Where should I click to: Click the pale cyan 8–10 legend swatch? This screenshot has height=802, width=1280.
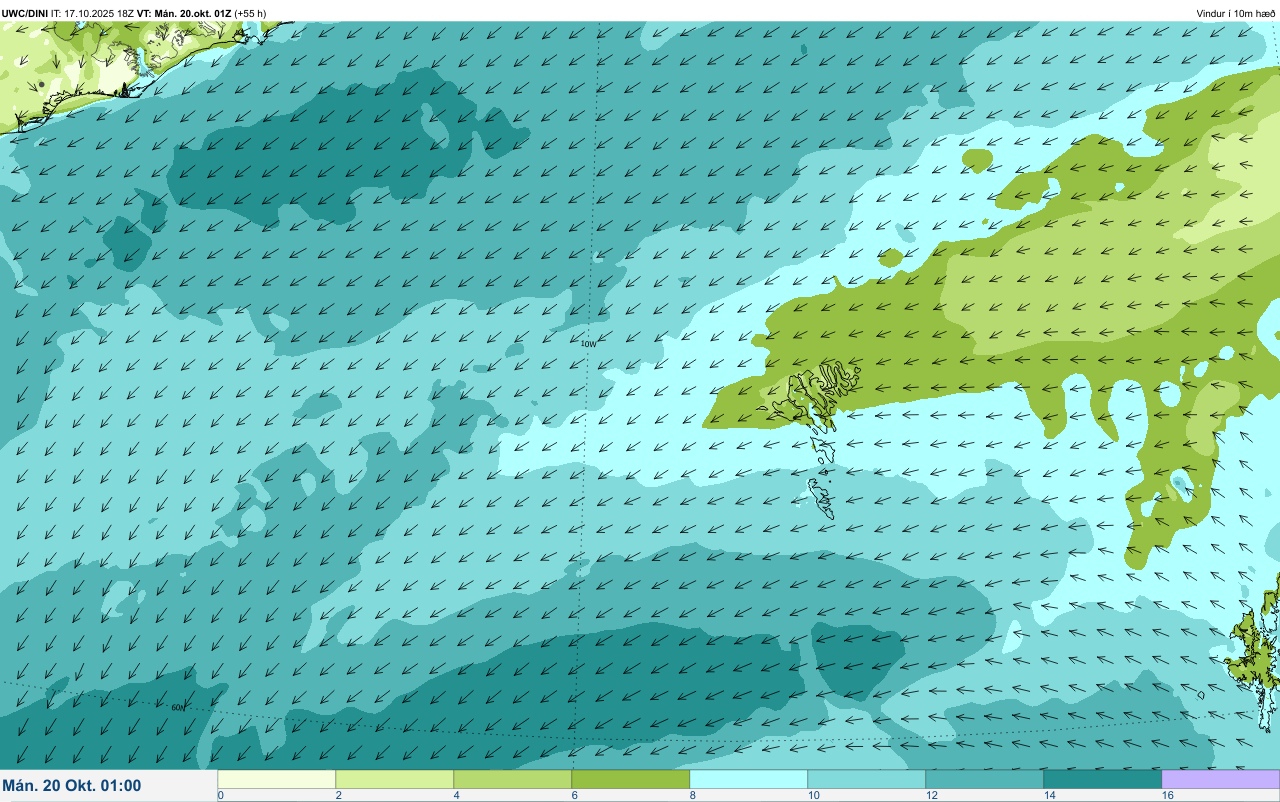click(x=748, y=779)
